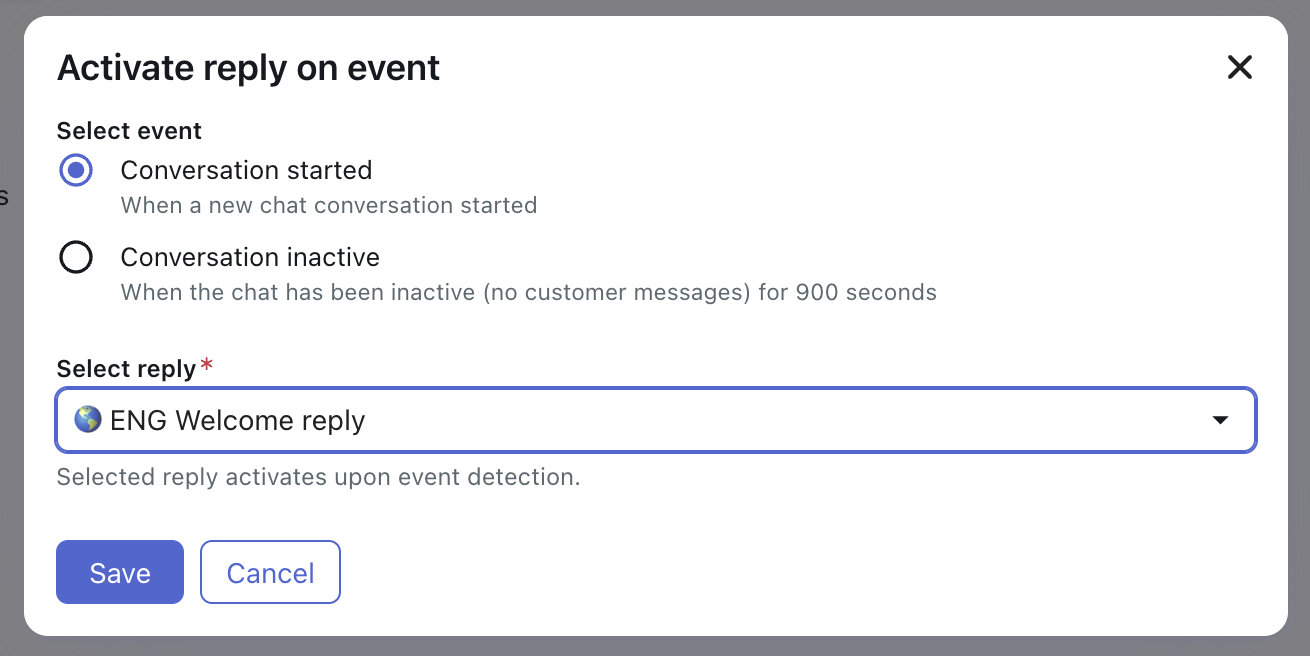Click the Activate reply on event heading
The image size is (1310, 656).
(248, 68)
